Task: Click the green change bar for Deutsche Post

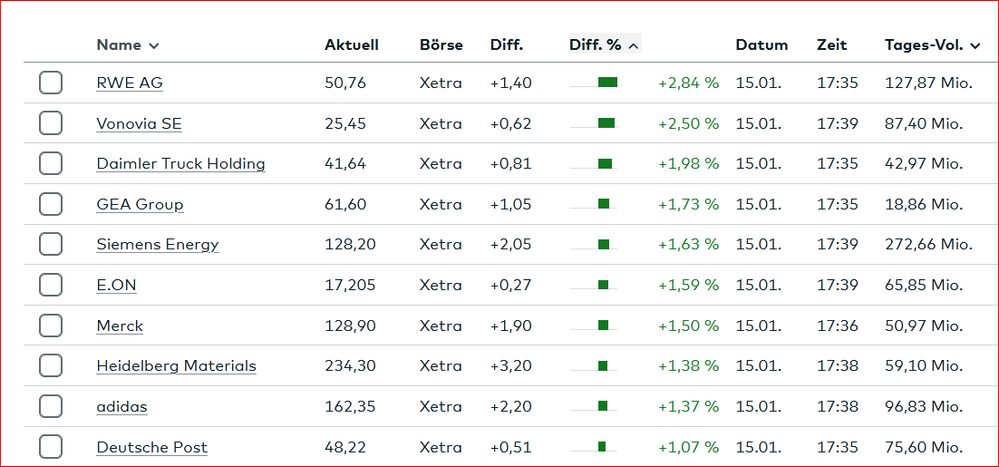Action: point(602,447)
